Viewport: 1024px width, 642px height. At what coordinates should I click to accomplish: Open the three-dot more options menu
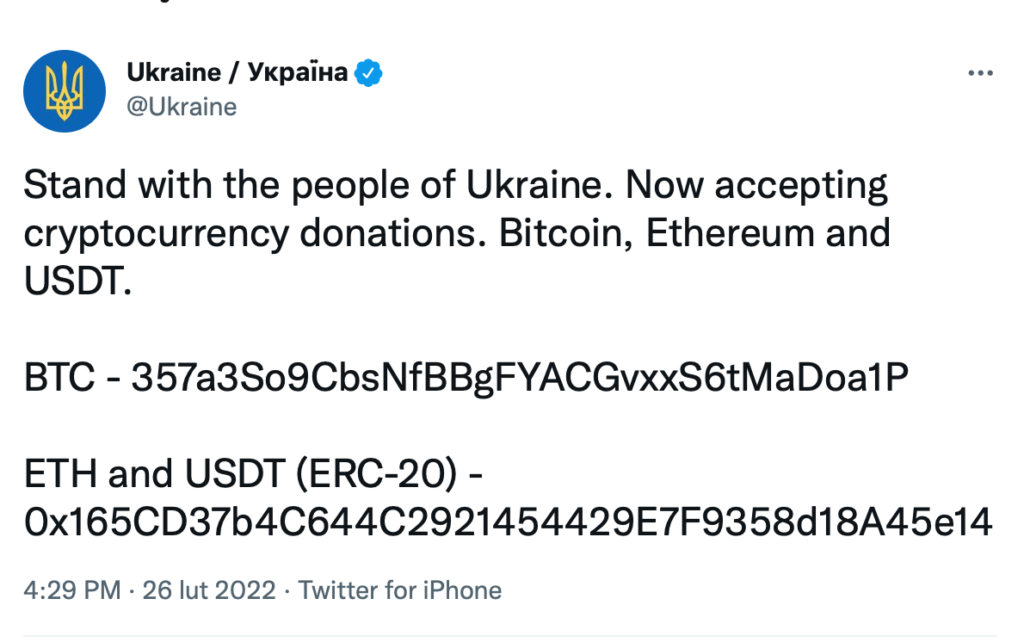[x=978, y=75]
